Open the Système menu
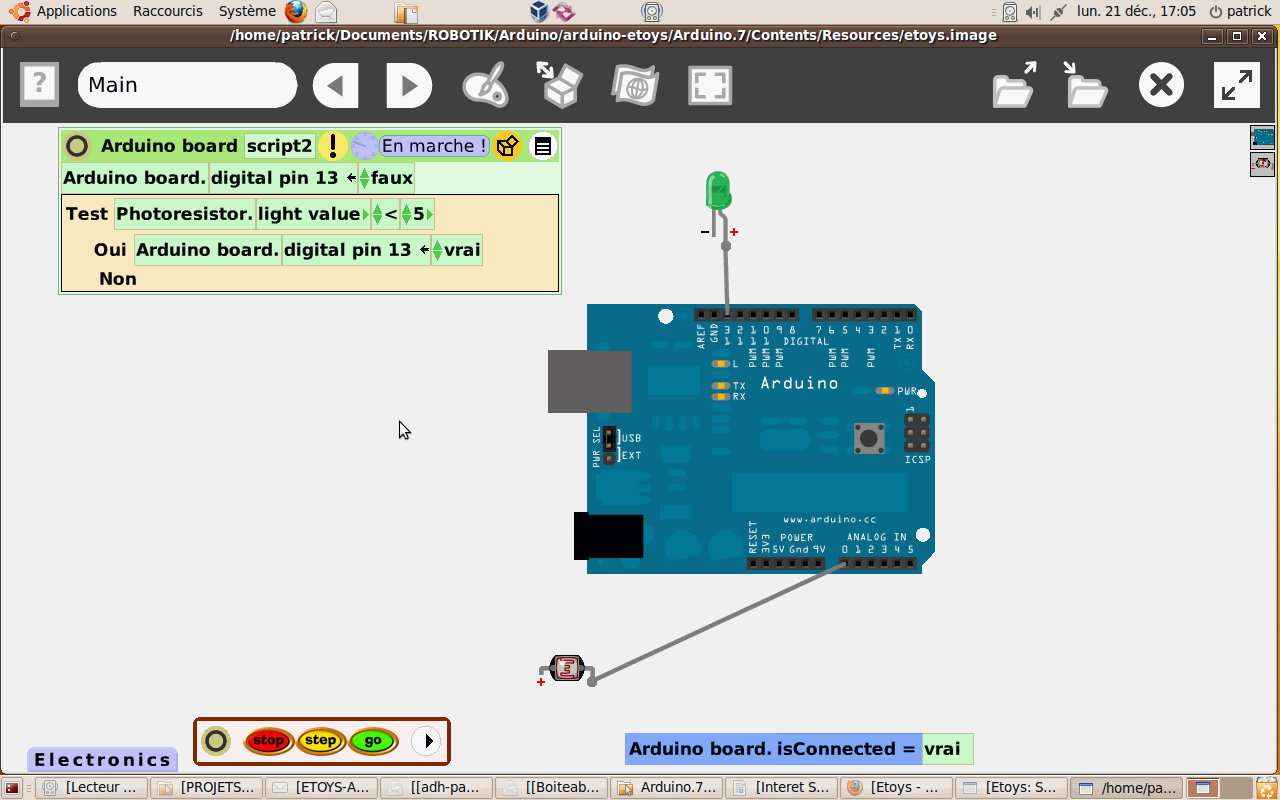The image size is (1280, 800). pyautogui.click(x=247, y=11)
